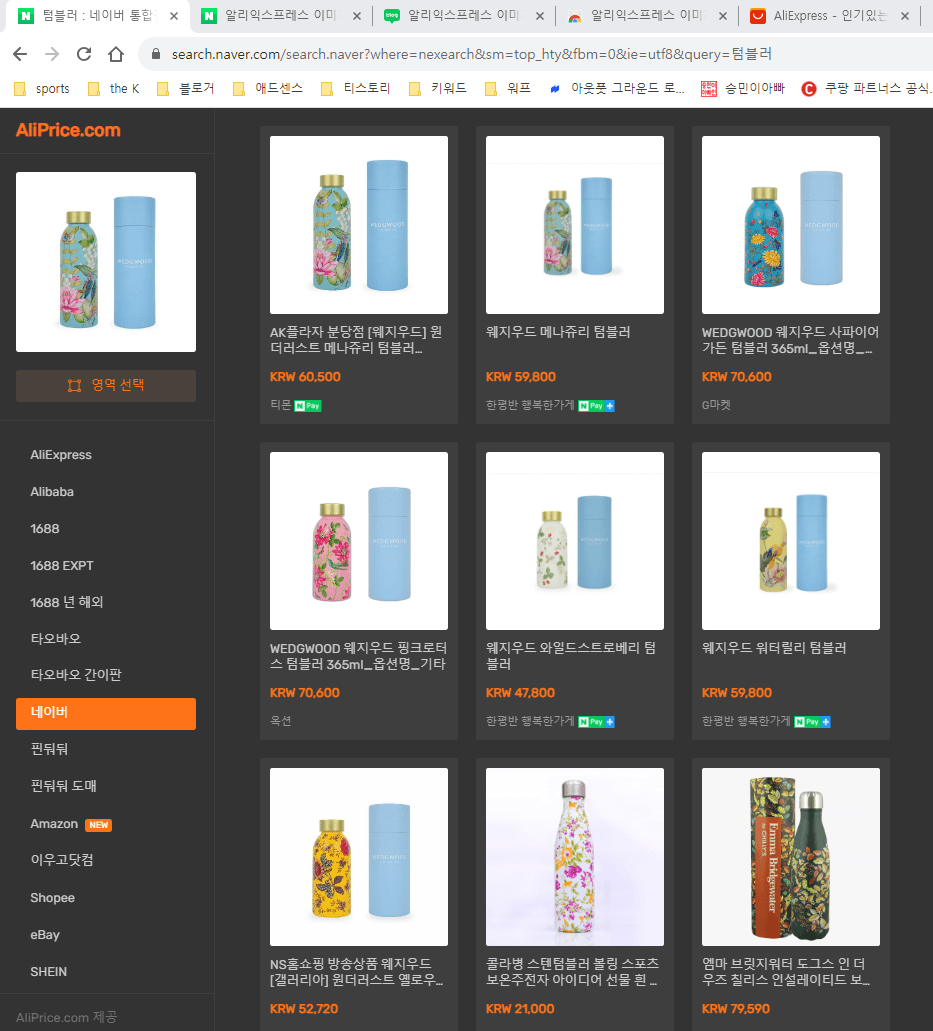Image resolution: width=933 pixels, height=1031 pixels.
Task: Close the AliExpress 인기있는 tab
Action: 905,16
